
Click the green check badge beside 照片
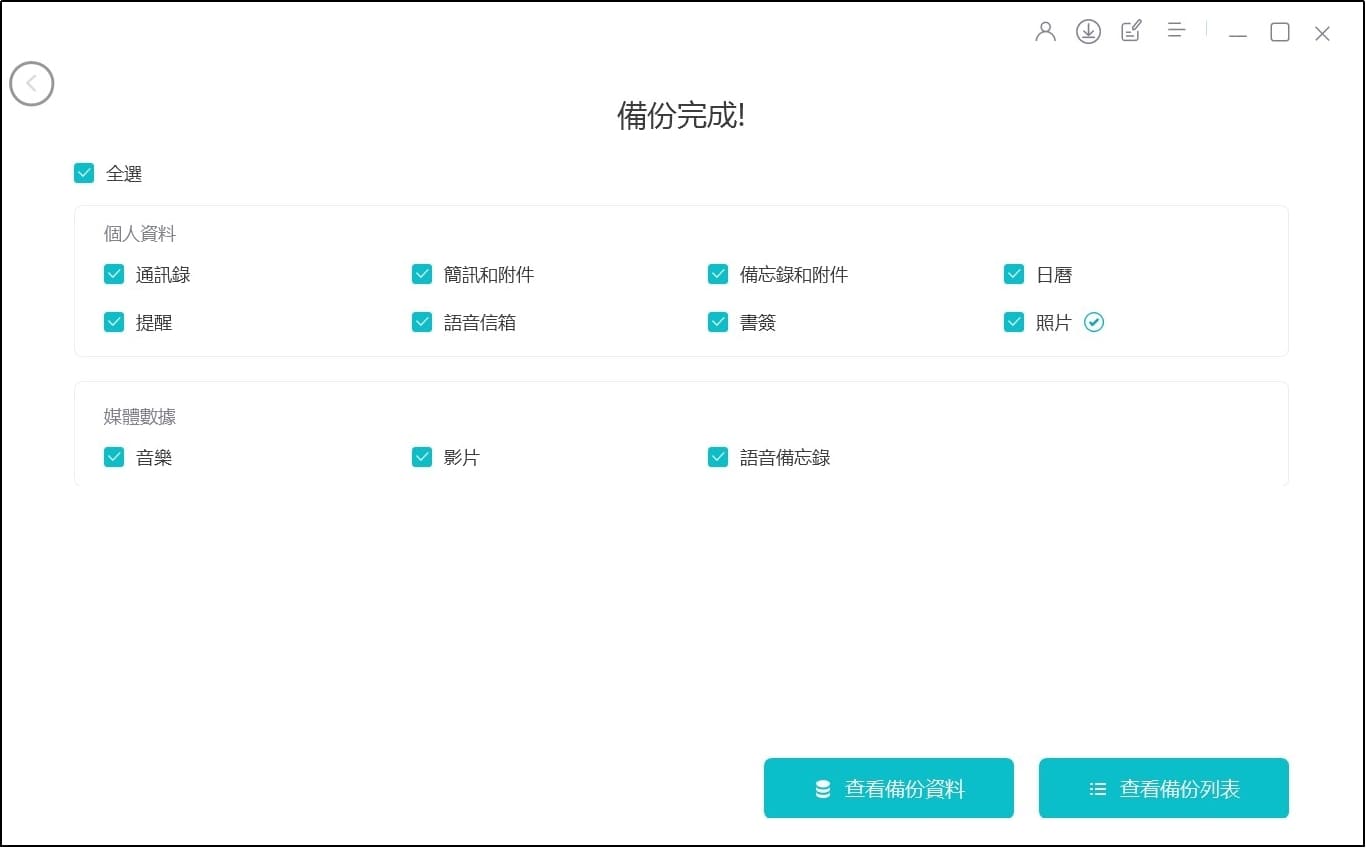click(1095, 322)
